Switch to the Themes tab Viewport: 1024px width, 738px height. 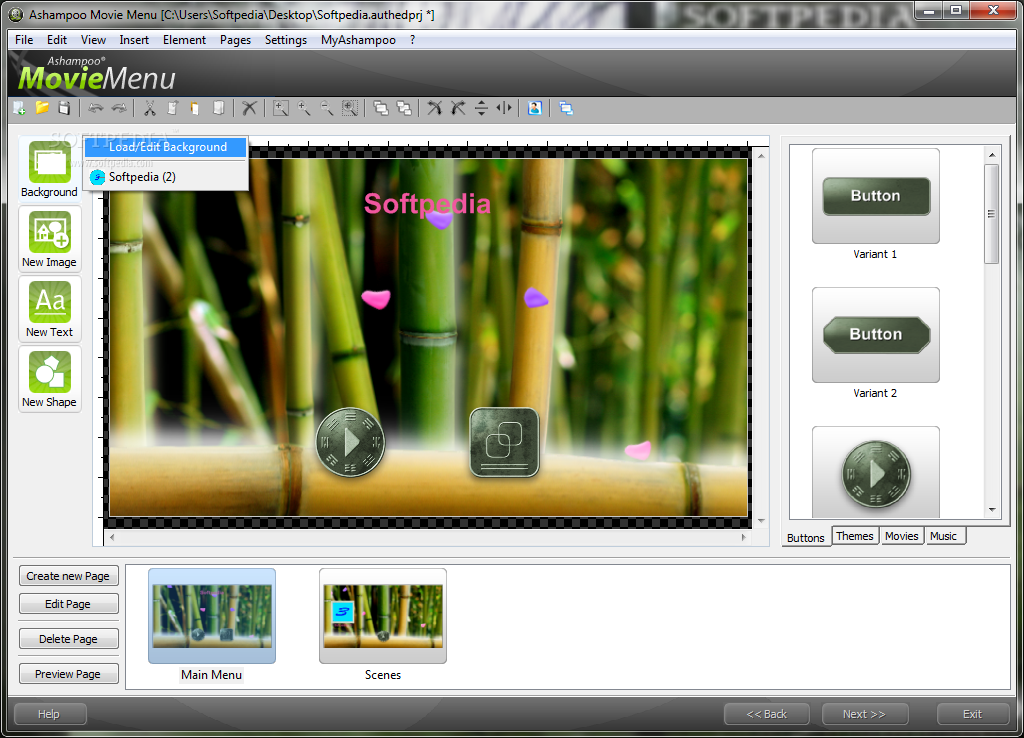tap(855, 536)
